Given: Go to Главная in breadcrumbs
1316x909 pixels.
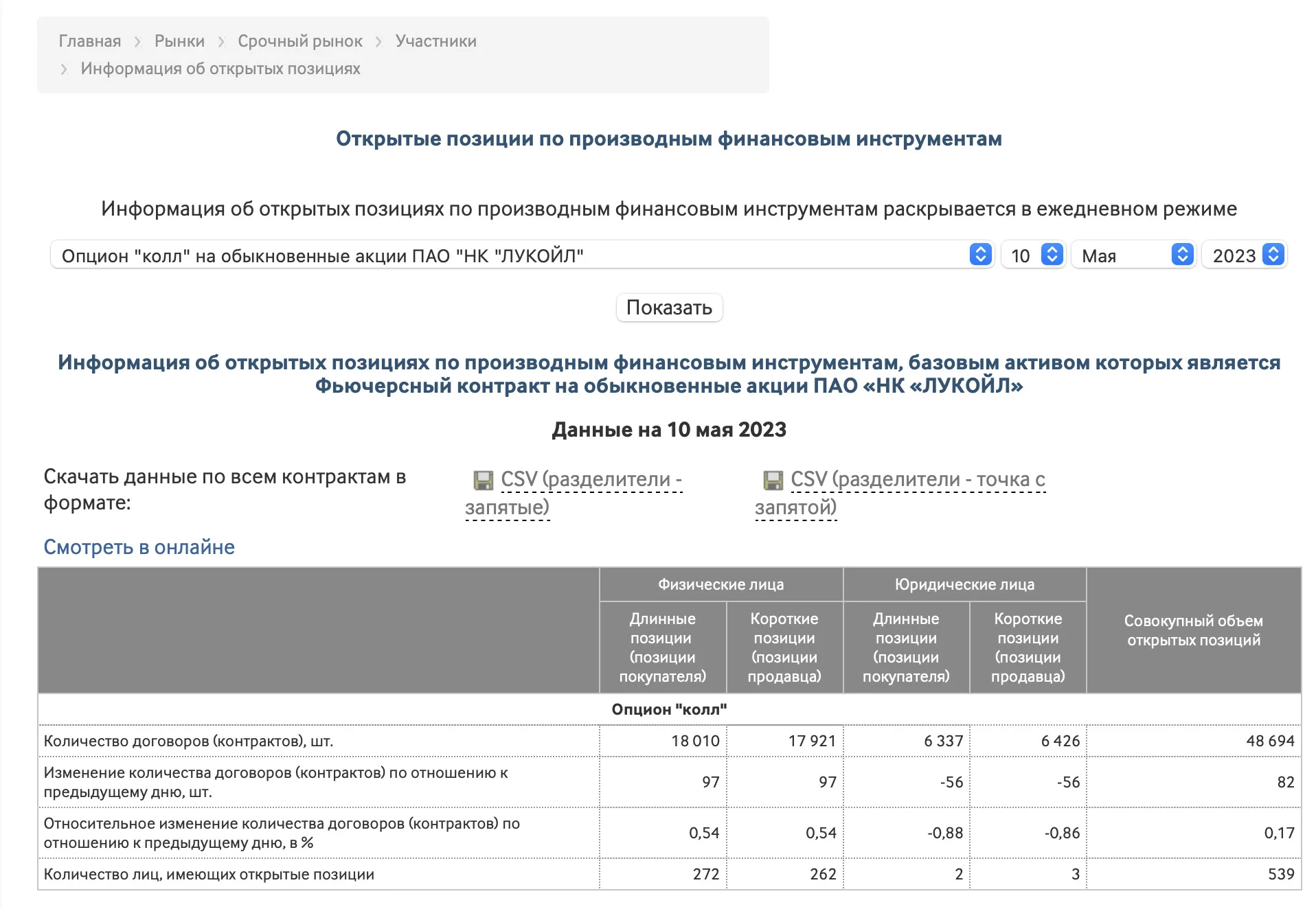Looking at the screenshot, I should pyautogui.click(x=90, y=41).
